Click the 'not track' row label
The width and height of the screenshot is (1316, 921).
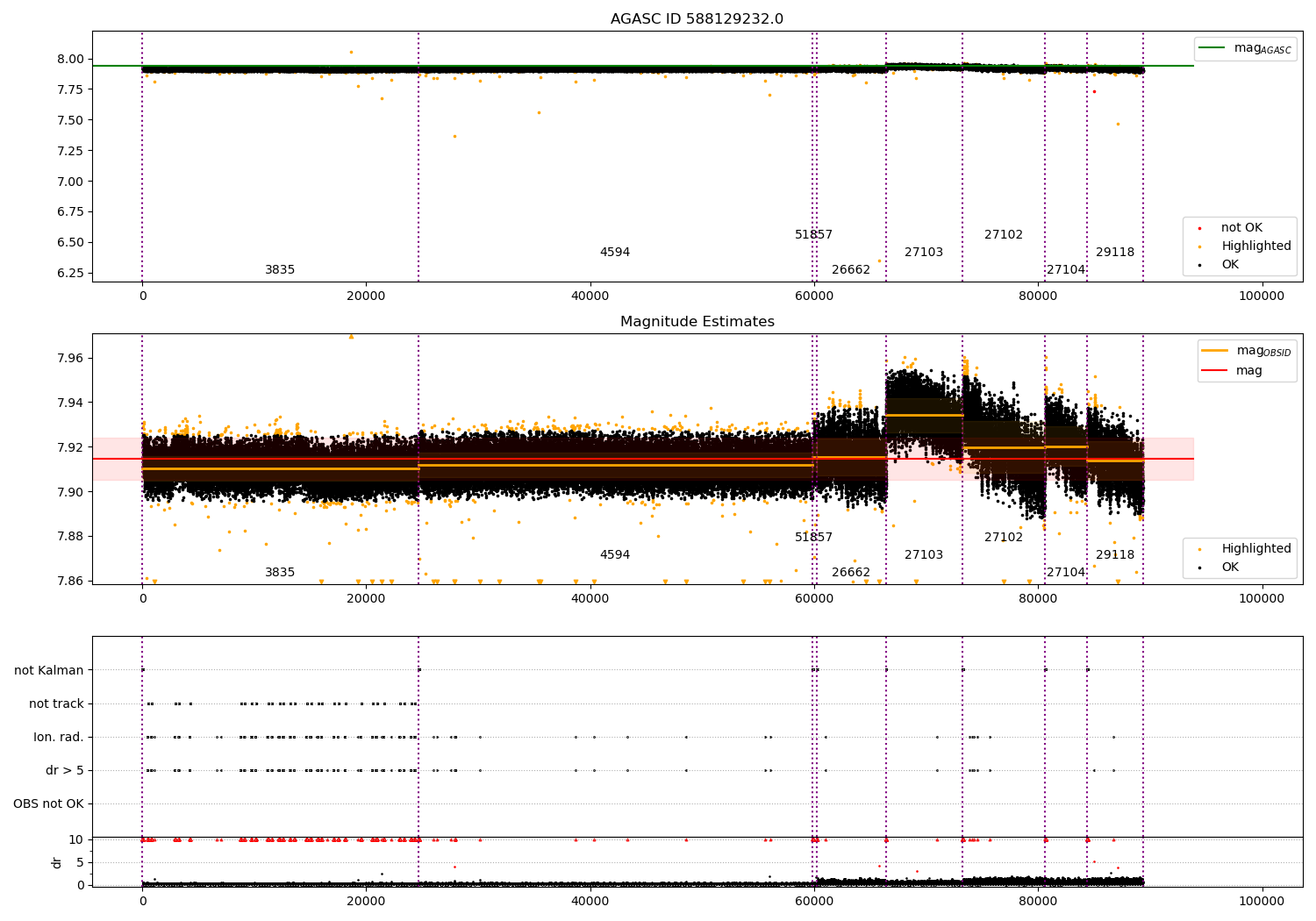[x=56, y=703]
